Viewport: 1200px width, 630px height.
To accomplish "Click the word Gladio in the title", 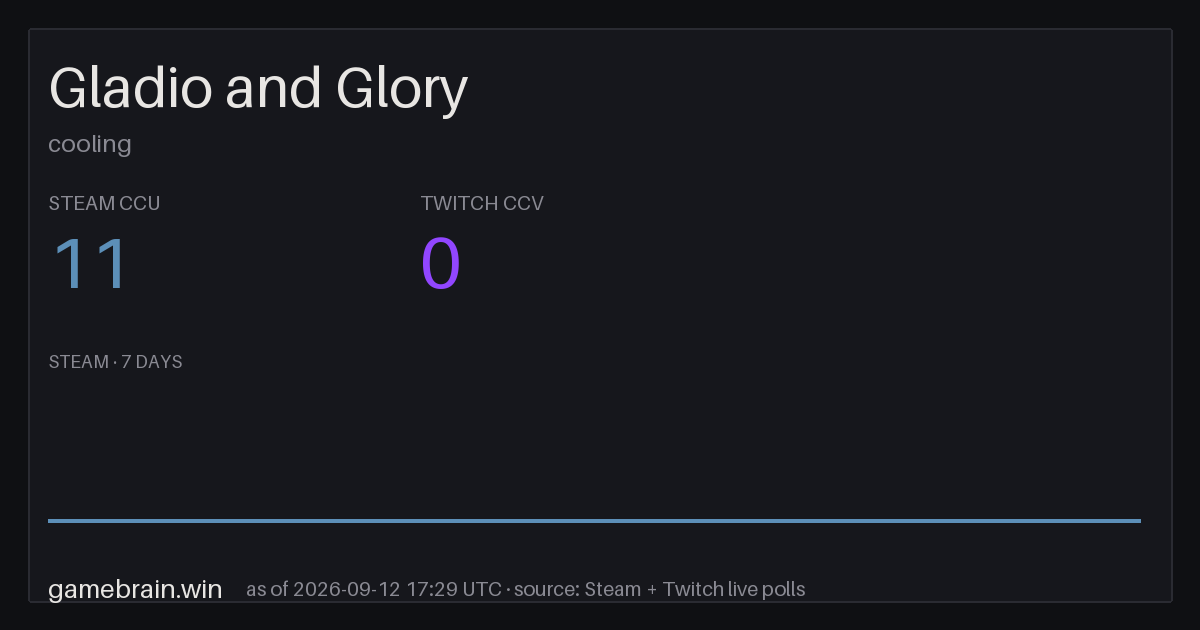I will tap(130, 90).
